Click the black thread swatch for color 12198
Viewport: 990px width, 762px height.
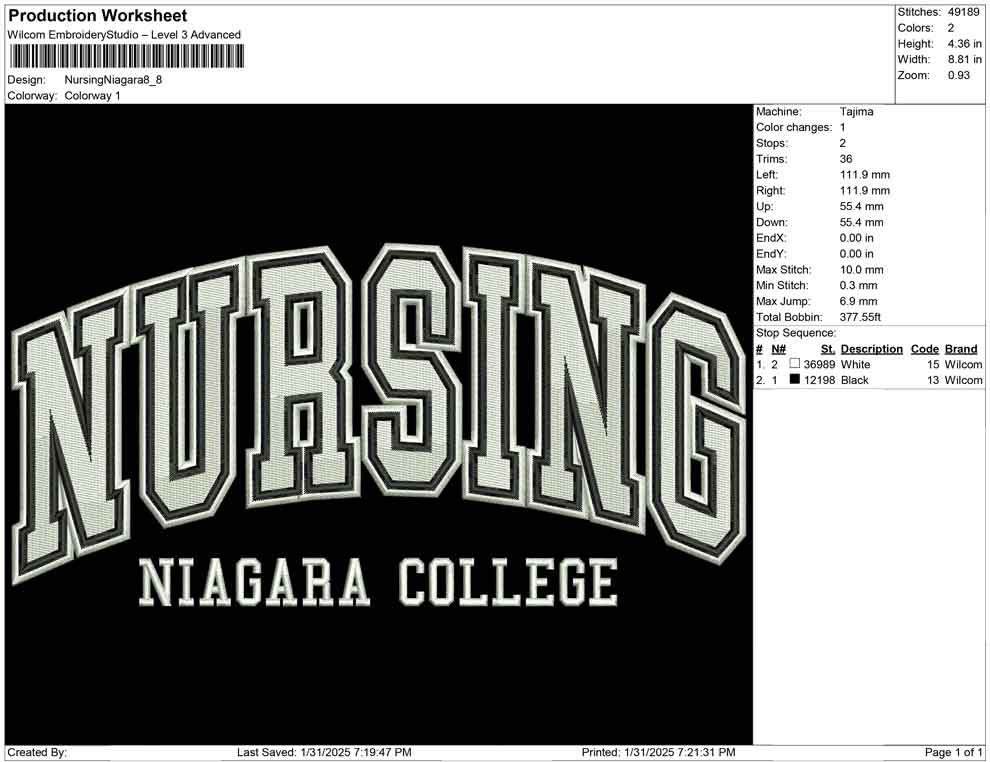pyautogui.click(x=794, y=380)
